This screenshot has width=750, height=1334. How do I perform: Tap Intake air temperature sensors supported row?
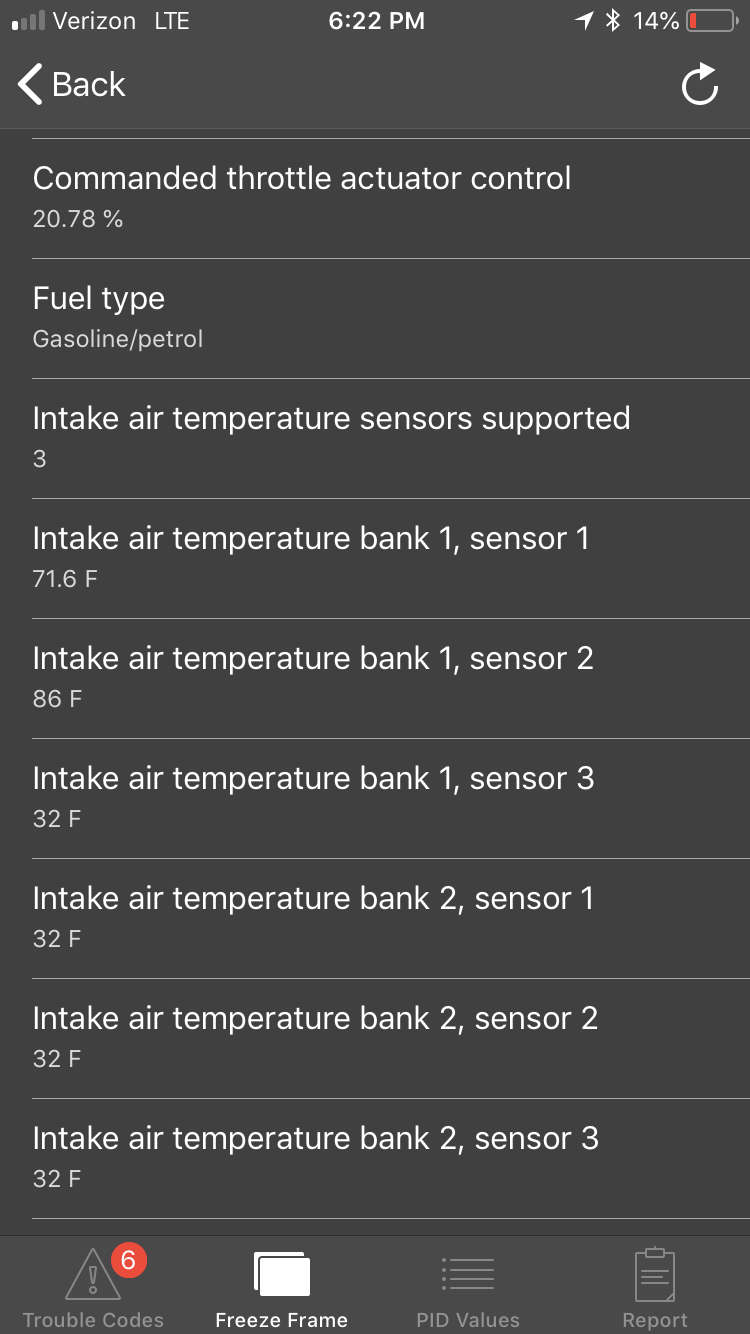pos(375,437)
